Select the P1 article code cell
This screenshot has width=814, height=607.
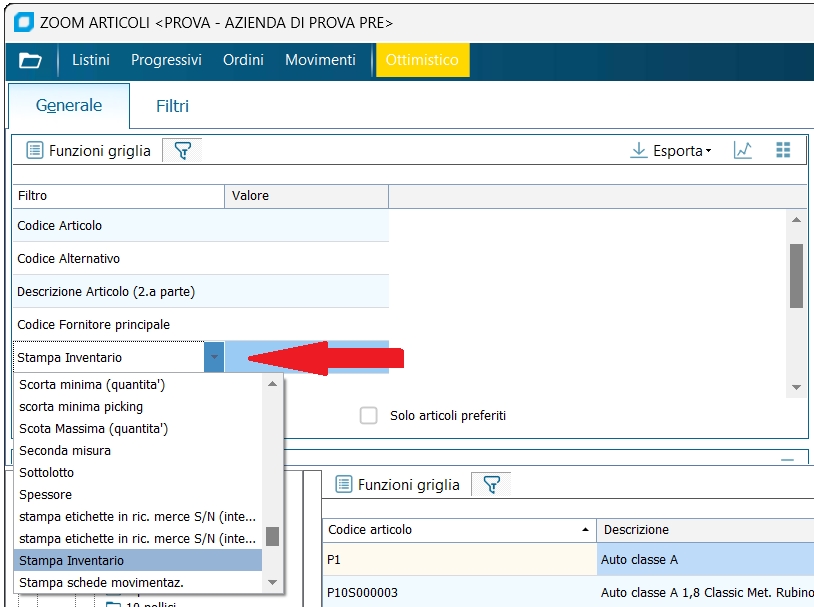click(x=459, y=560)
